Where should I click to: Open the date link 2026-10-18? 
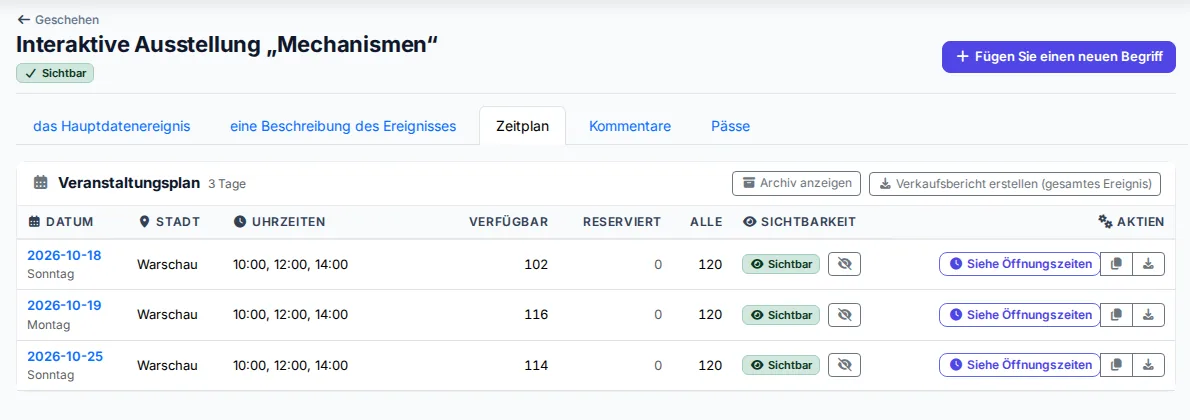tap(65, 255)
